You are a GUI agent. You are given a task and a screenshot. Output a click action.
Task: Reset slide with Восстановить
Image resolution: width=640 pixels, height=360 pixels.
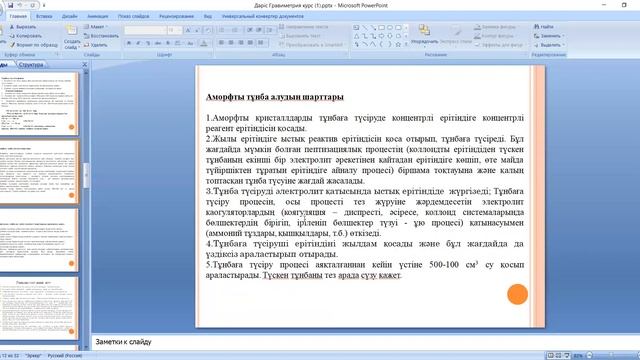(x=101, y=36)
